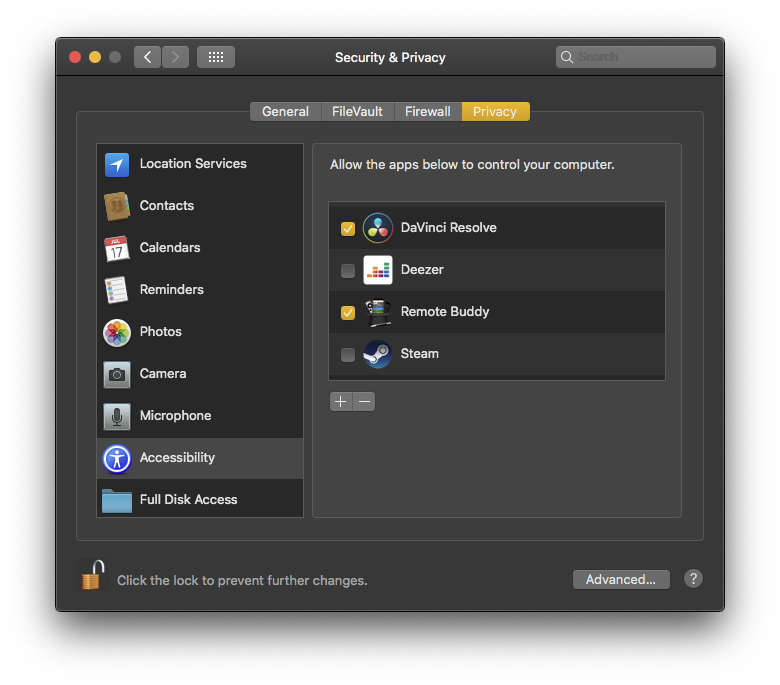This screenshot has height=685, width=780.
Task: Minimize the window with the yellow button
Action: pos(95,57)
